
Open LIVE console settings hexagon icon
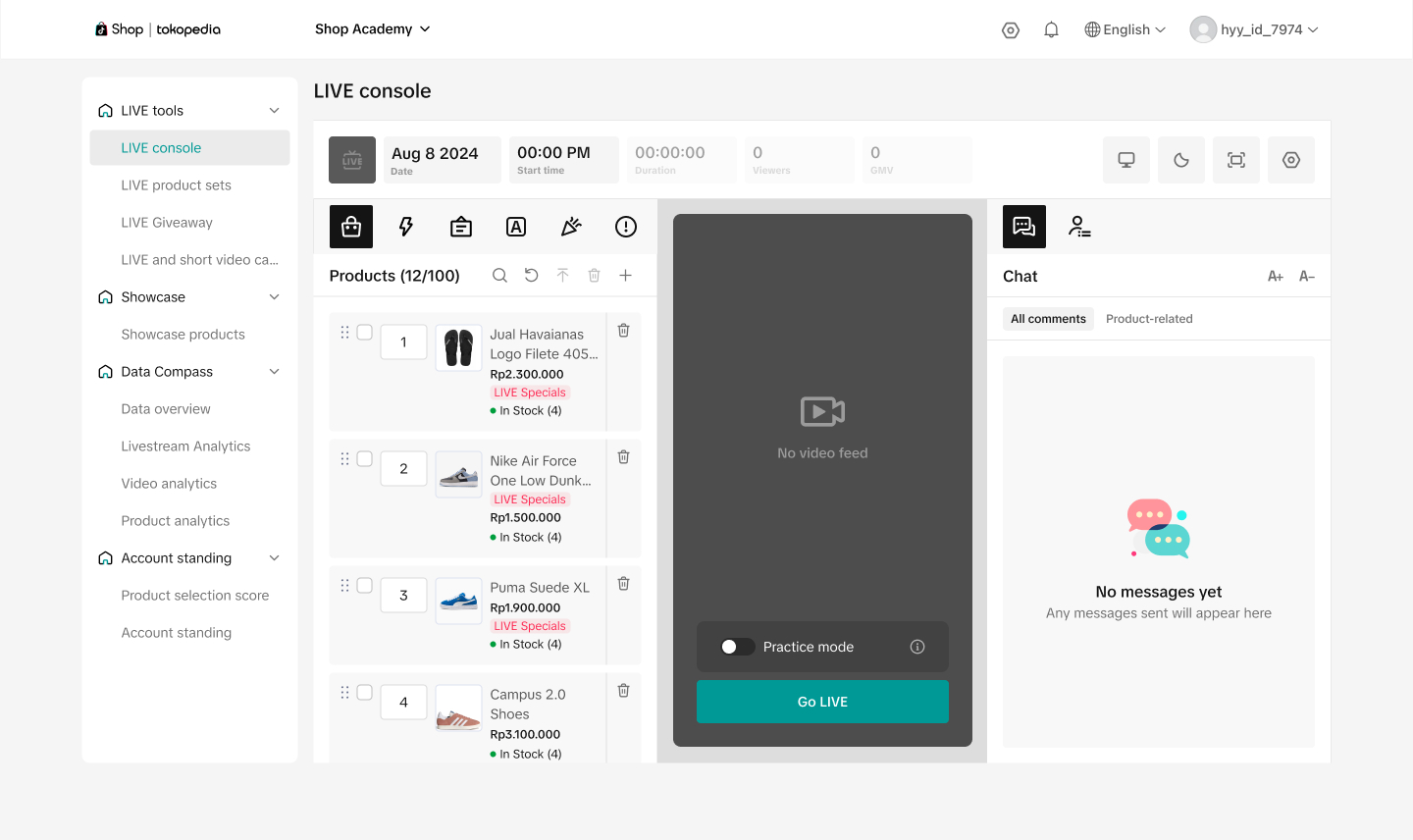pos(1291,160)
